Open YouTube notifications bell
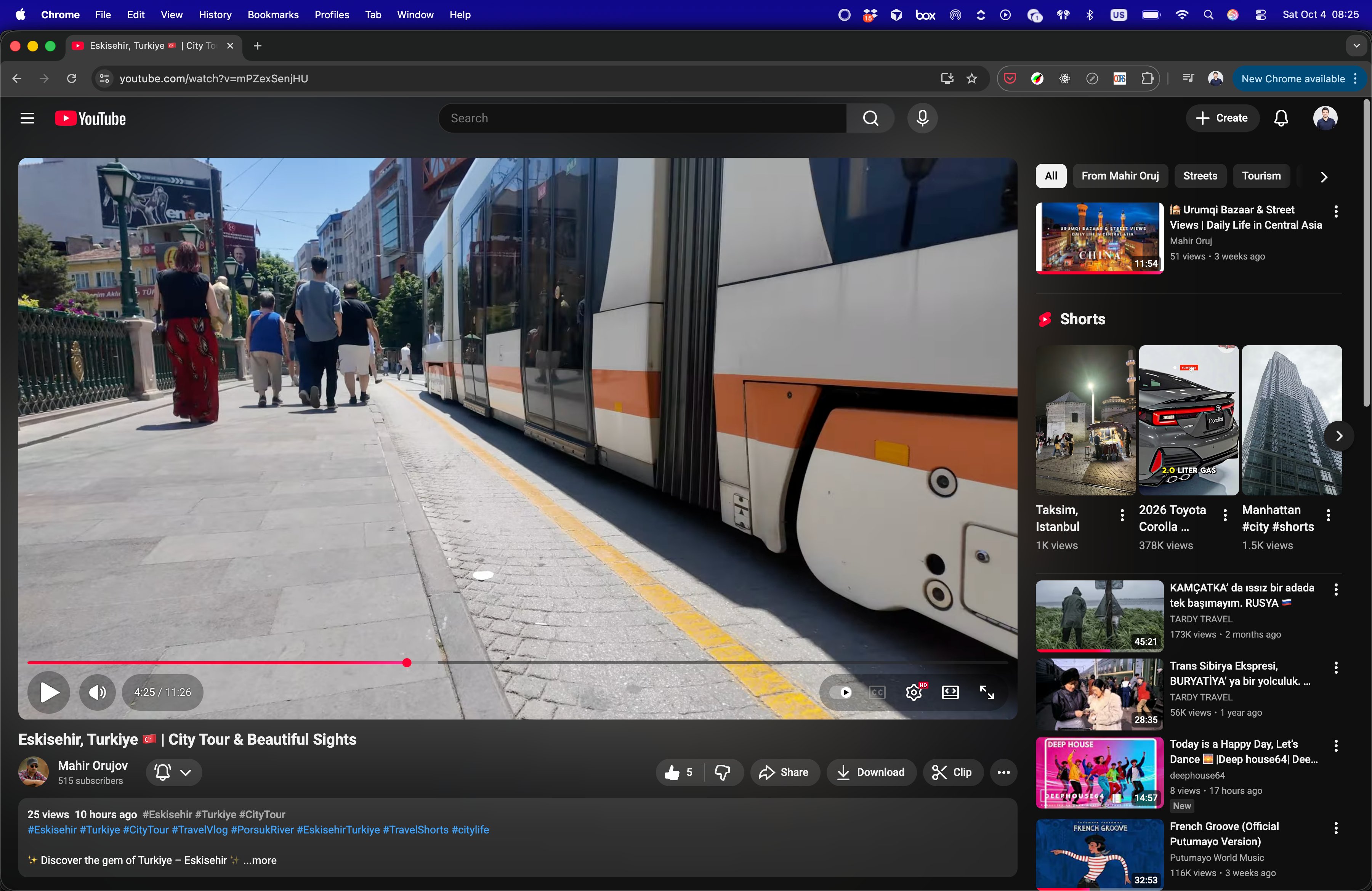 (x=1281, y=118)
